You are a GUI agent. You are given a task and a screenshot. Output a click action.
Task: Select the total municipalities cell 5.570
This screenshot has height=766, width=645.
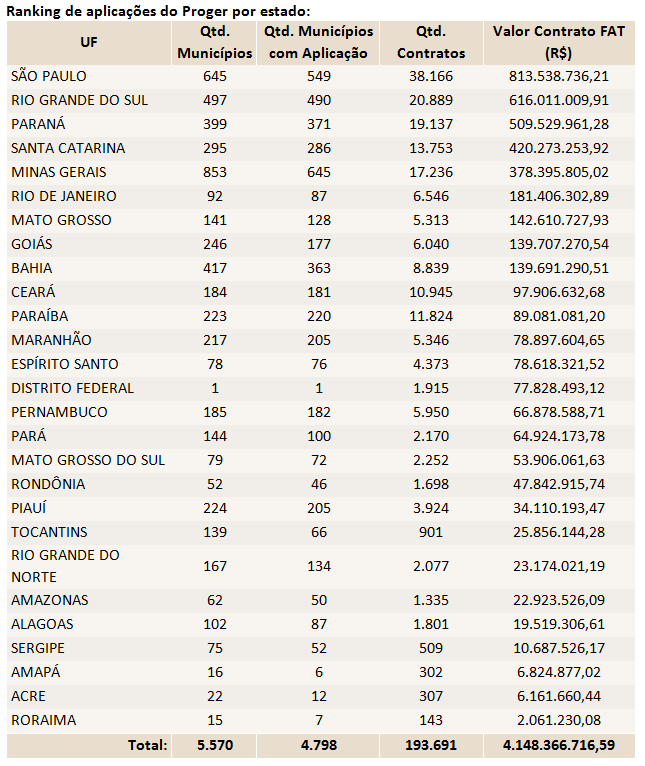pos(214,745)
